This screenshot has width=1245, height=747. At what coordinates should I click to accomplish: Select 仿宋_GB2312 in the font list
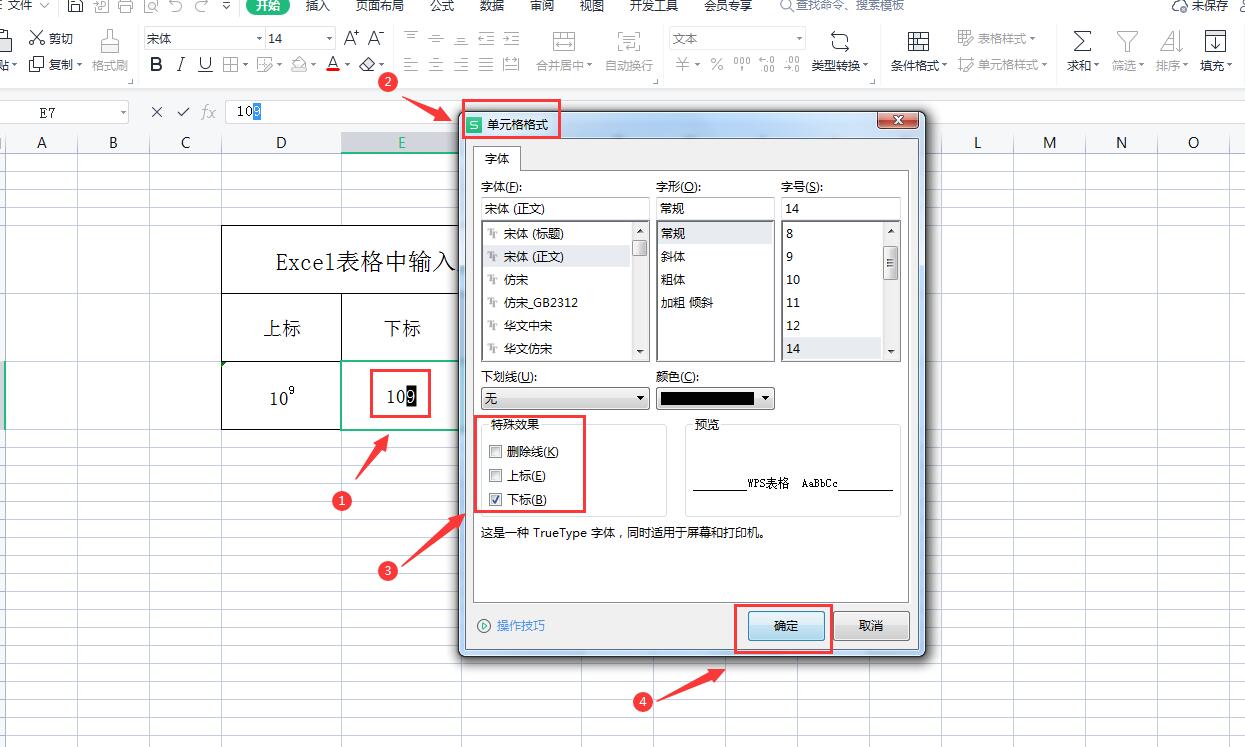[x=556, y=303]
